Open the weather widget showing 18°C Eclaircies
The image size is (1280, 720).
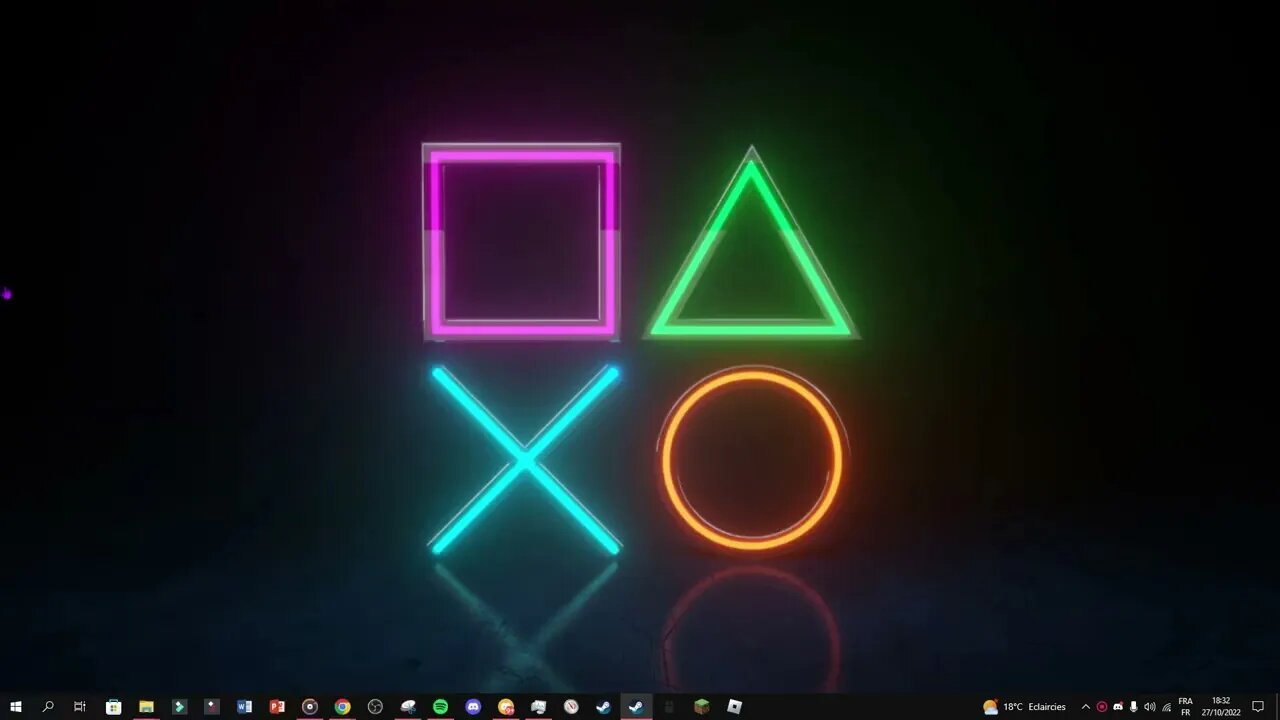(1025, 707)
